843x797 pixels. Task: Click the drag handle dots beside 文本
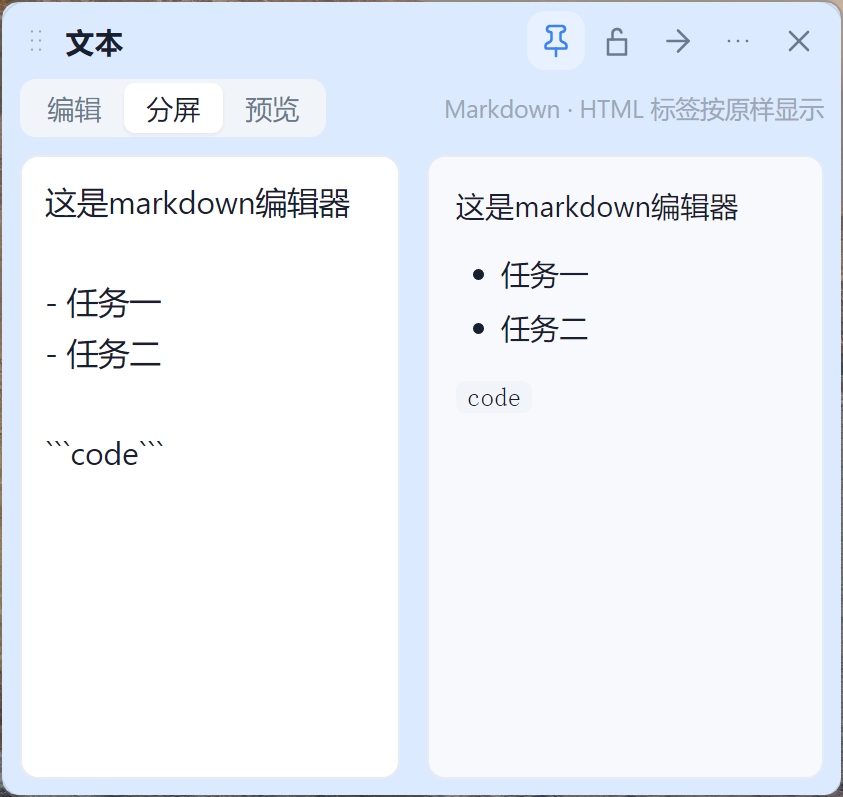point(36,41)
